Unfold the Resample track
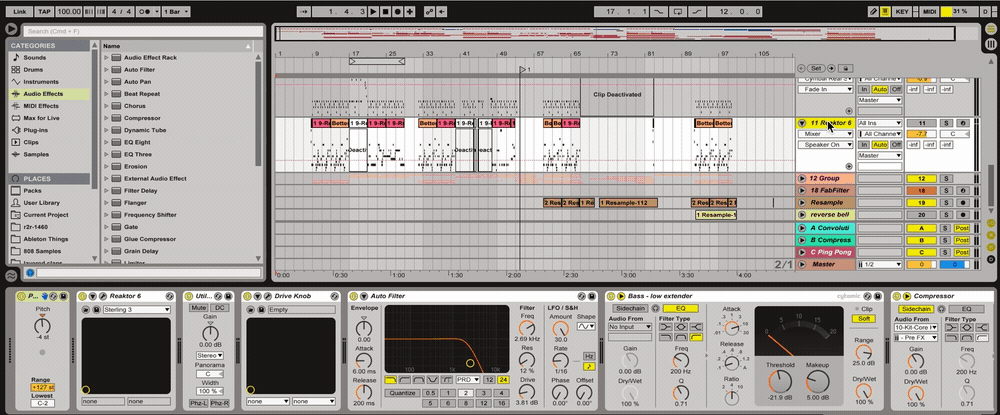The image size is (1000, 415). coord(802,203)
